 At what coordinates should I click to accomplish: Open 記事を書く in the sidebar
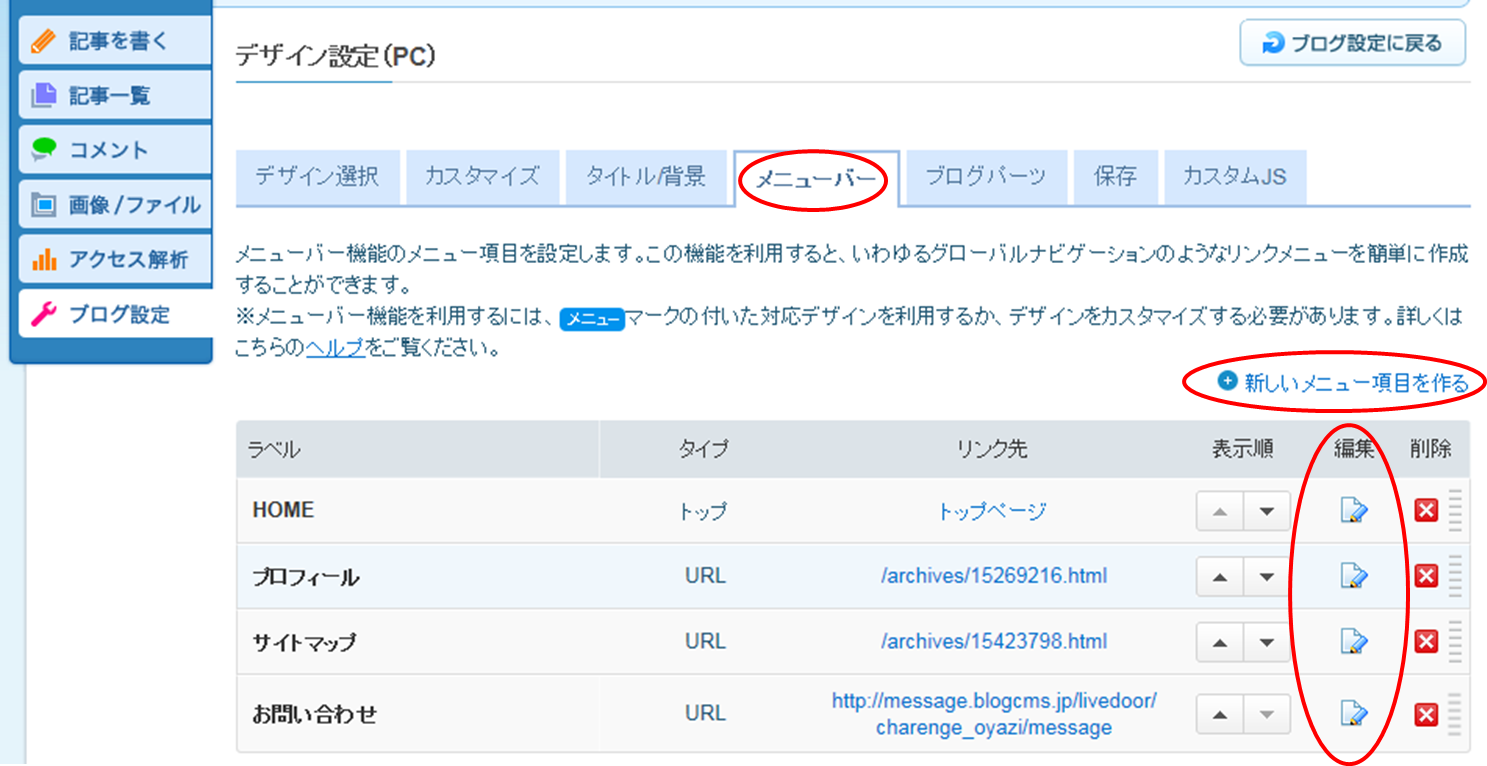(x=115, y=41)
